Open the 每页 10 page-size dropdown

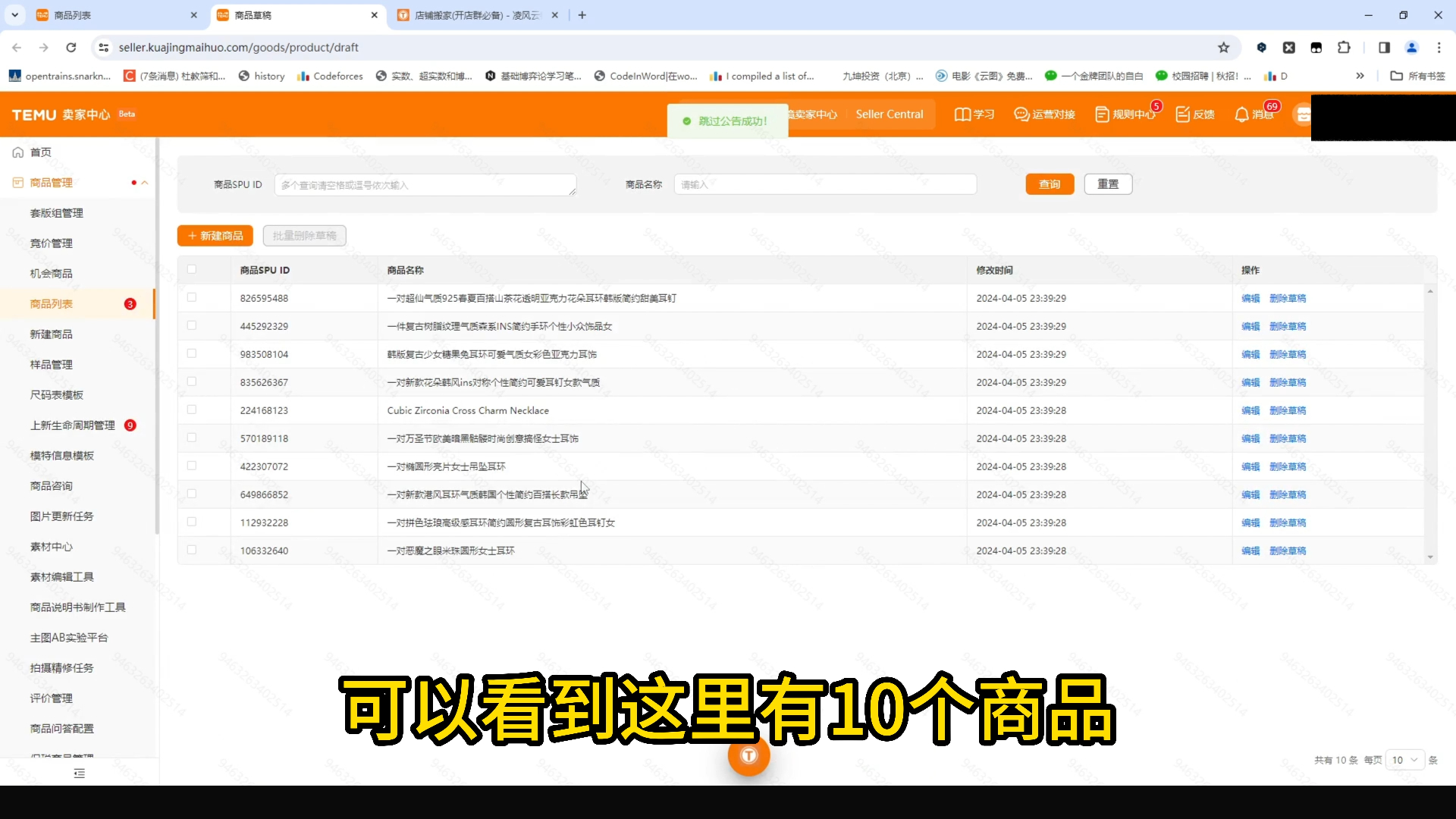pos(1403,759)
